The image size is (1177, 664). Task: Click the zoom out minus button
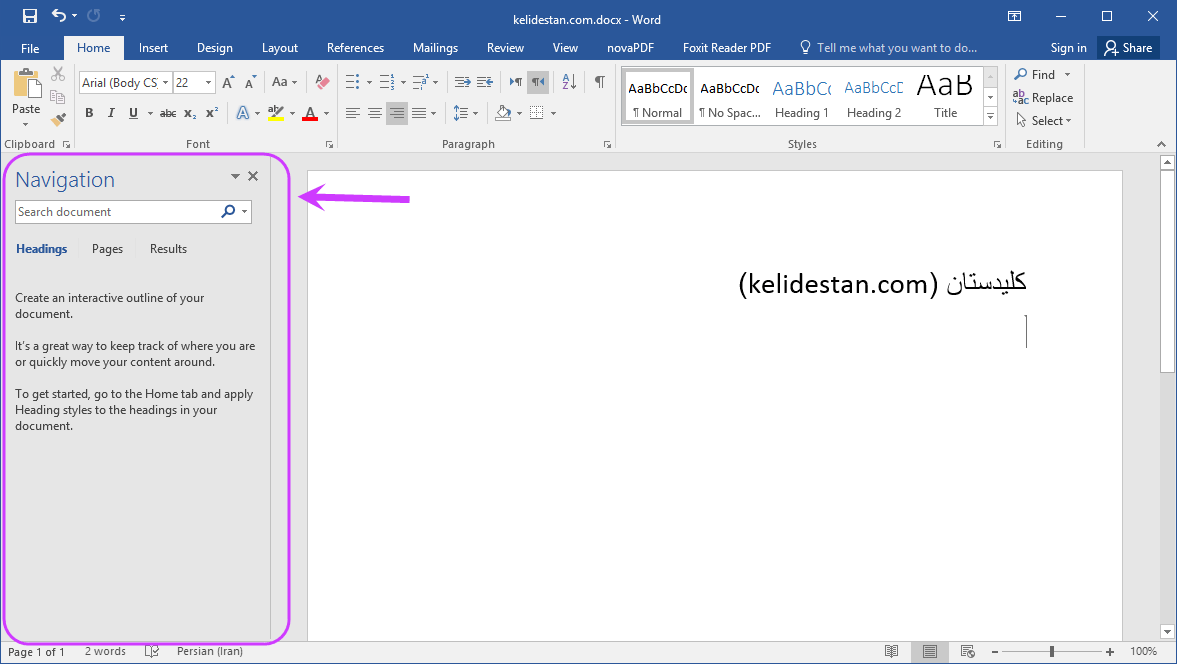[995, 652]
